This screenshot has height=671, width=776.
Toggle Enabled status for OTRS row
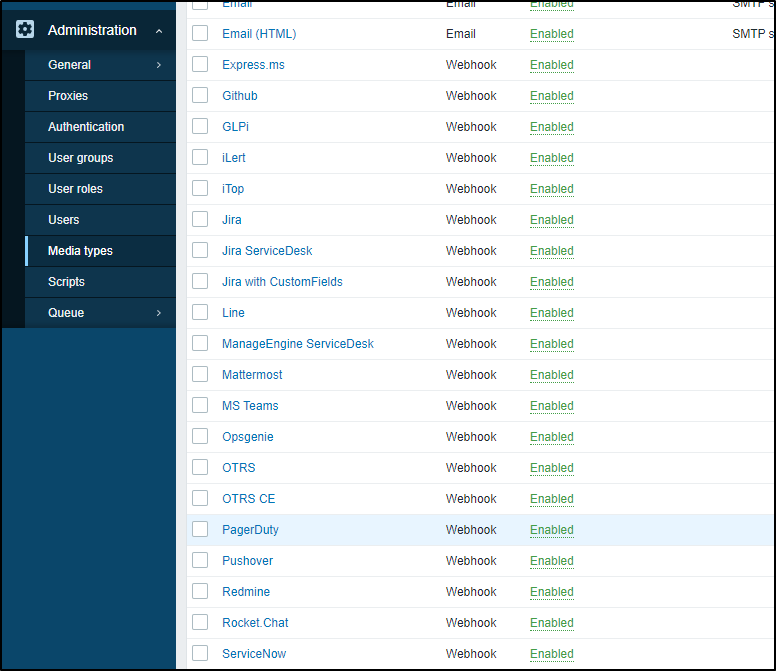pyautogui.click(x=552, y=468)
